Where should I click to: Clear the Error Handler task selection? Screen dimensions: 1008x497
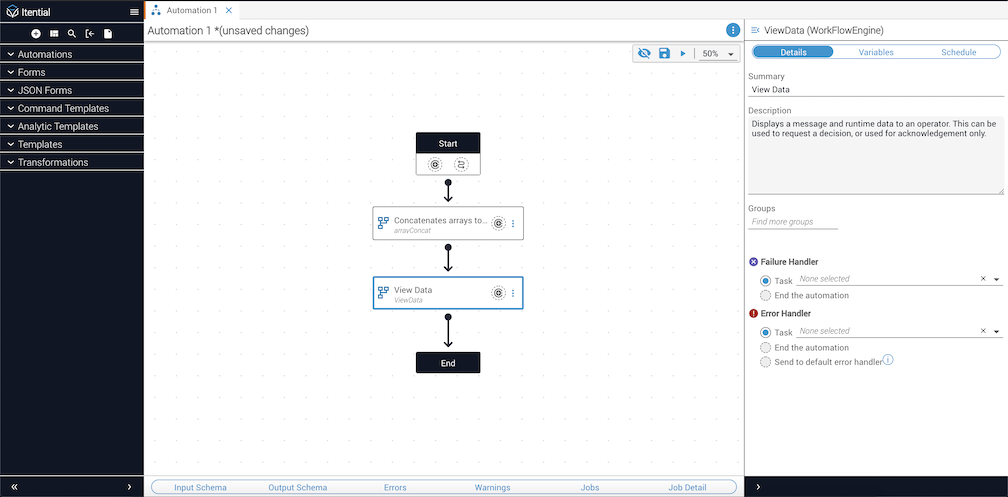(x=983, y=330)
